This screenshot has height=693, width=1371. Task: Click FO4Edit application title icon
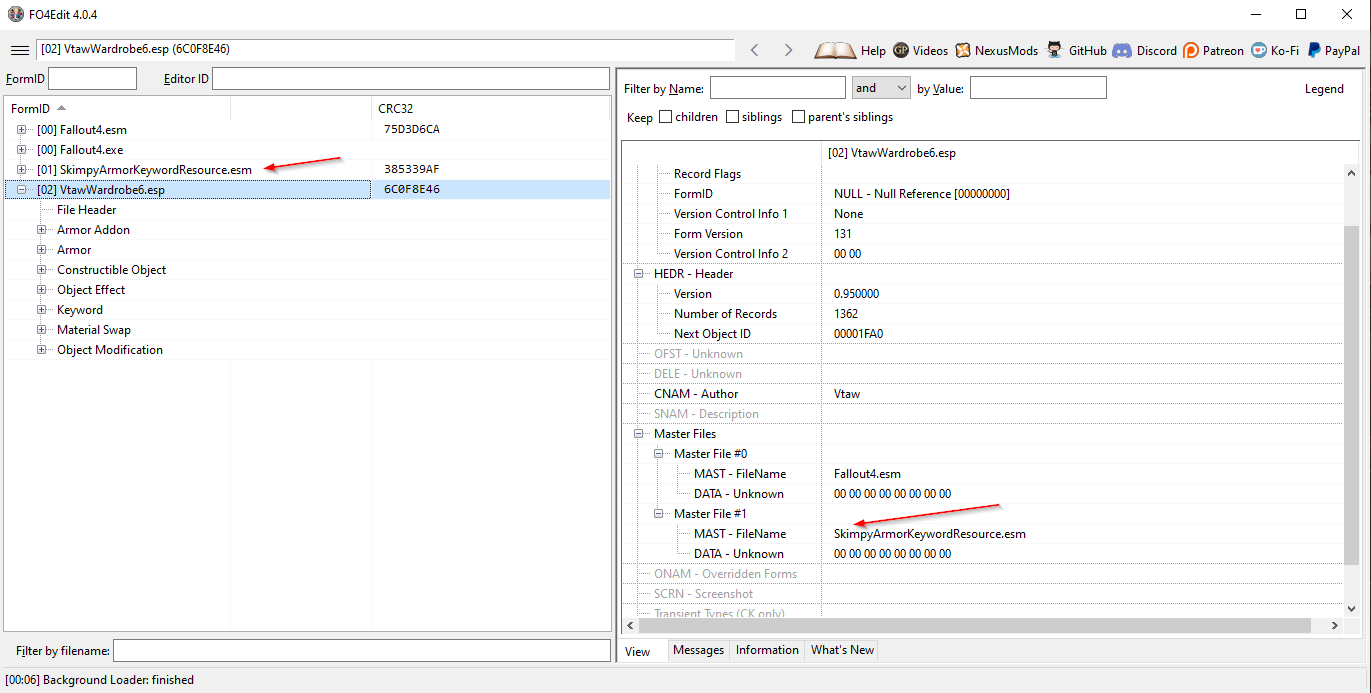click(x=15, y=14)
